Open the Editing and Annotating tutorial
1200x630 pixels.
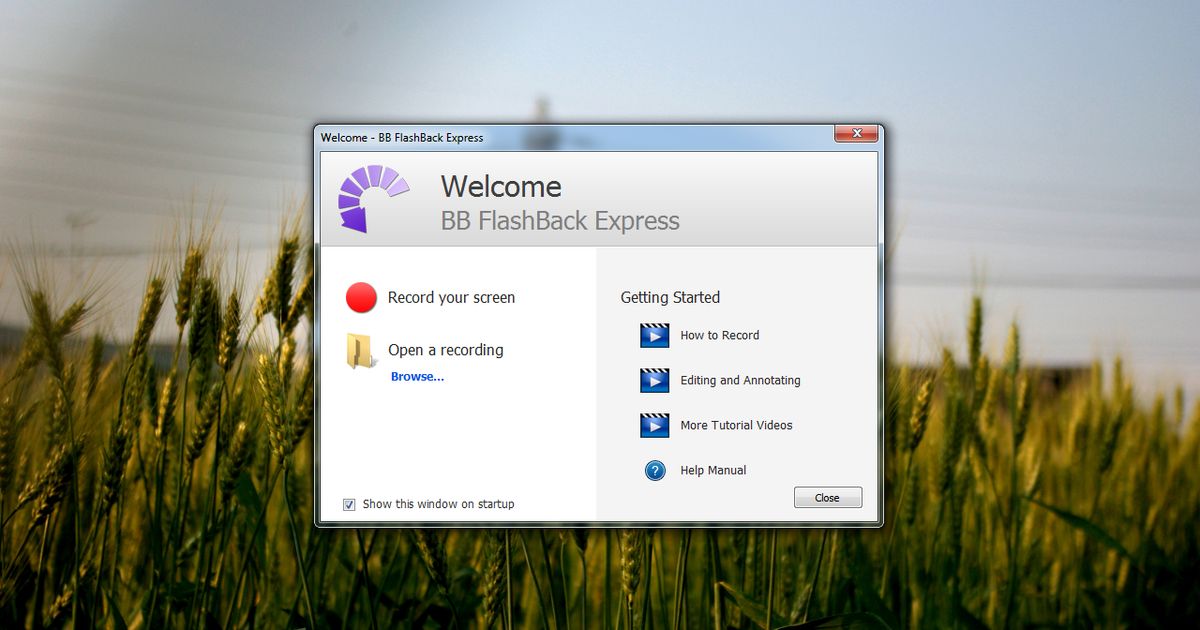click(740, 380)
